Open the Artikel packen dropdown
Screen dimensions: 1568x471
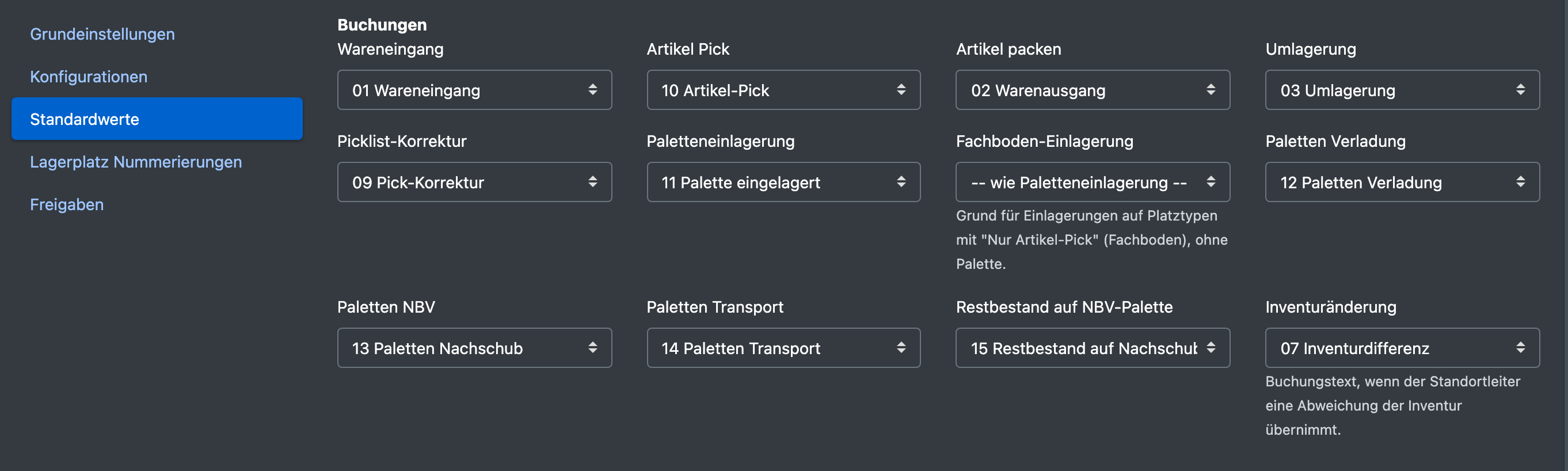point(1093,90)
